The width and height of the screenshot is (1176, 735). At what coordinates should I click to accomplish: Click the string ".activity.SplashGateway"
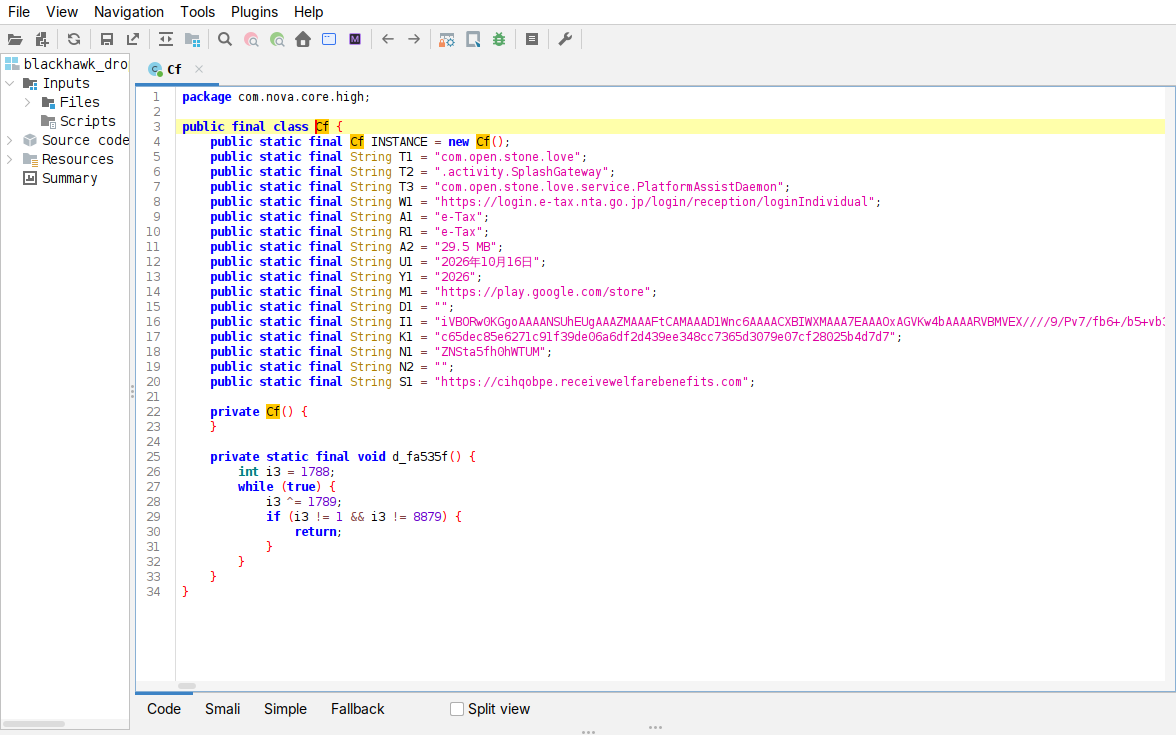(521, 172)
